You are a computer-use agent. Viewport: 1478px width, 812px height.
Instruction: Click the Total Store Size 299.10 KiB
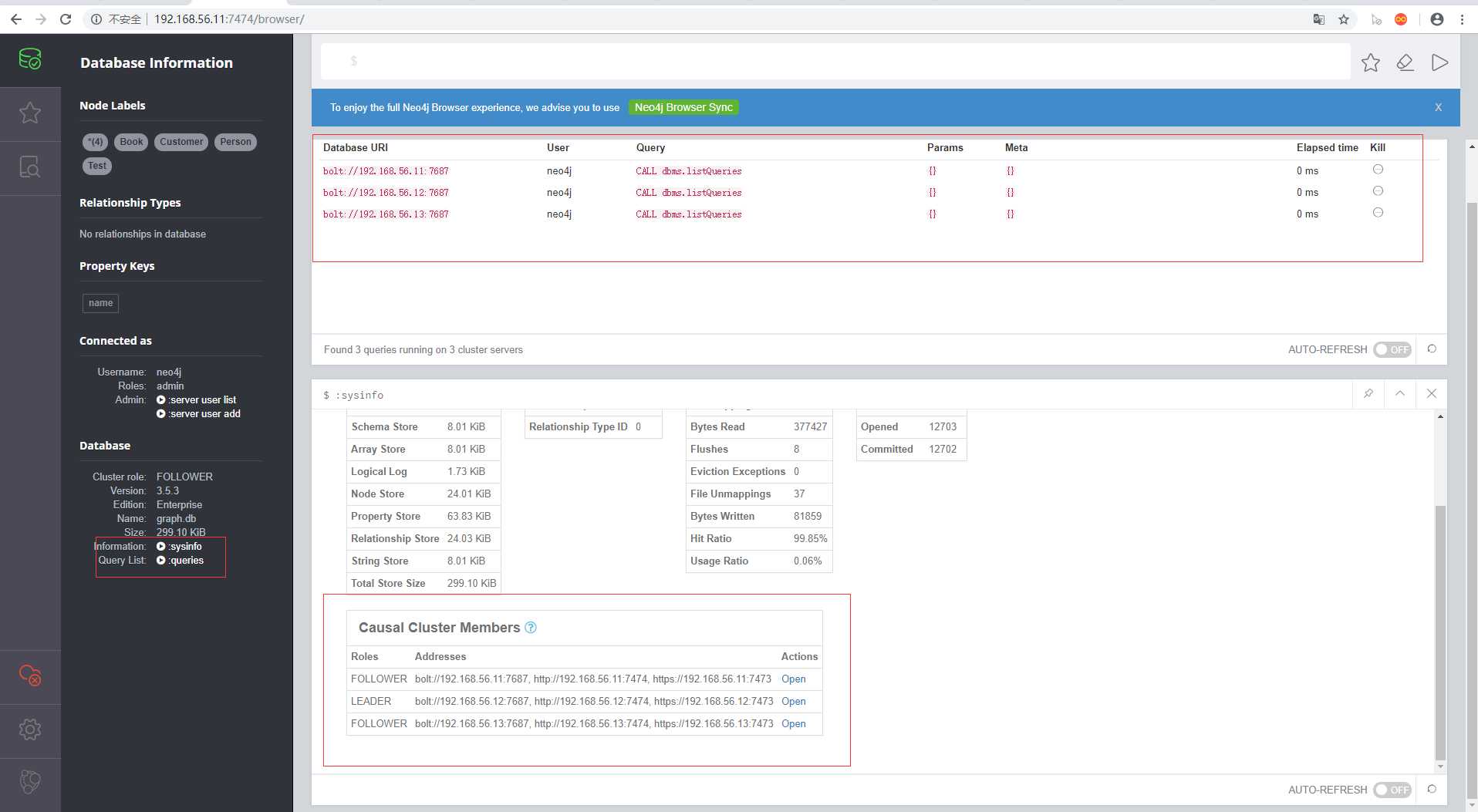[471, 583]
